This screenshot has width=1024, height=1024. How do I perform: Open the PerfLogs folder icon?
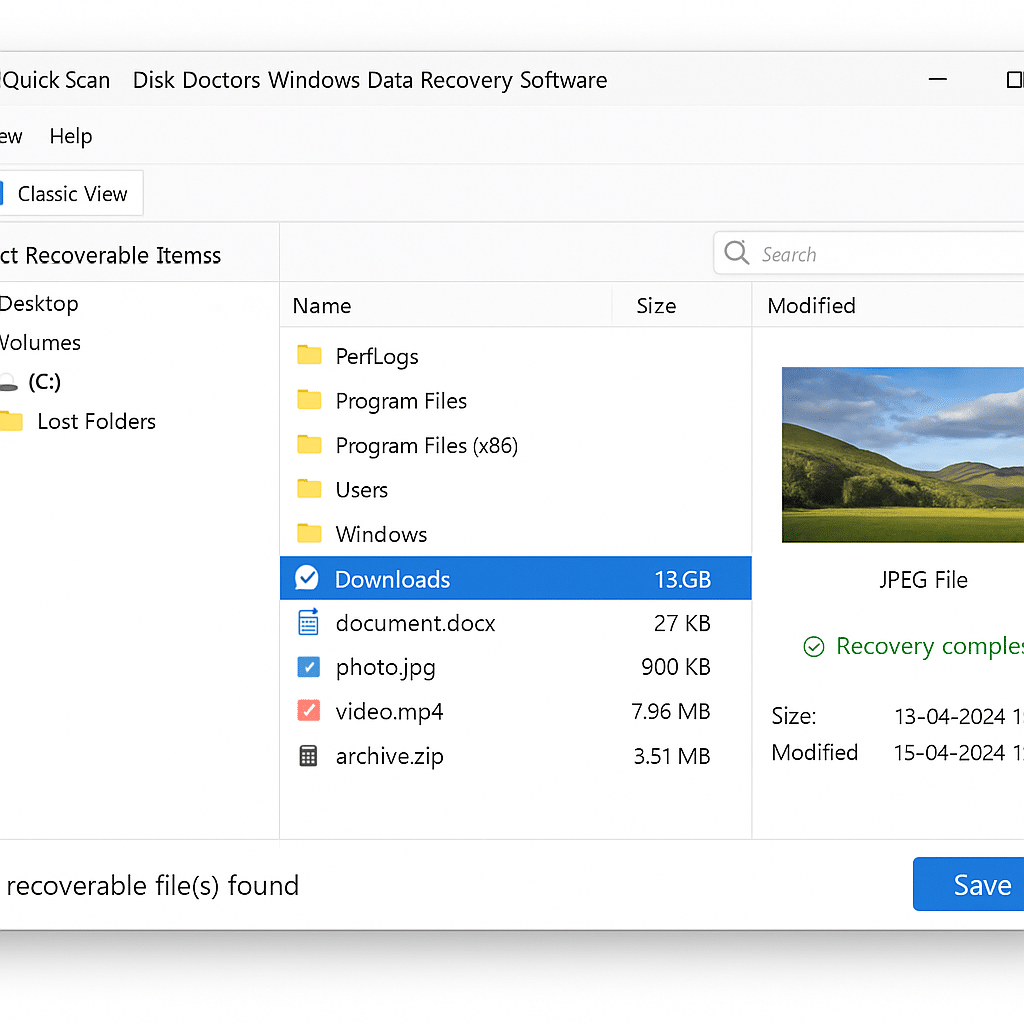point(309,356)
